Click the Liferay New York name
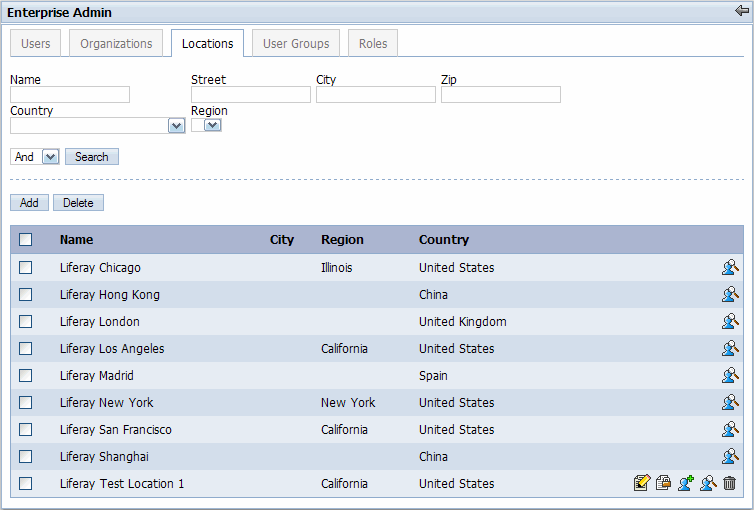Screen dimensions: 754x510 click(106, 402)
